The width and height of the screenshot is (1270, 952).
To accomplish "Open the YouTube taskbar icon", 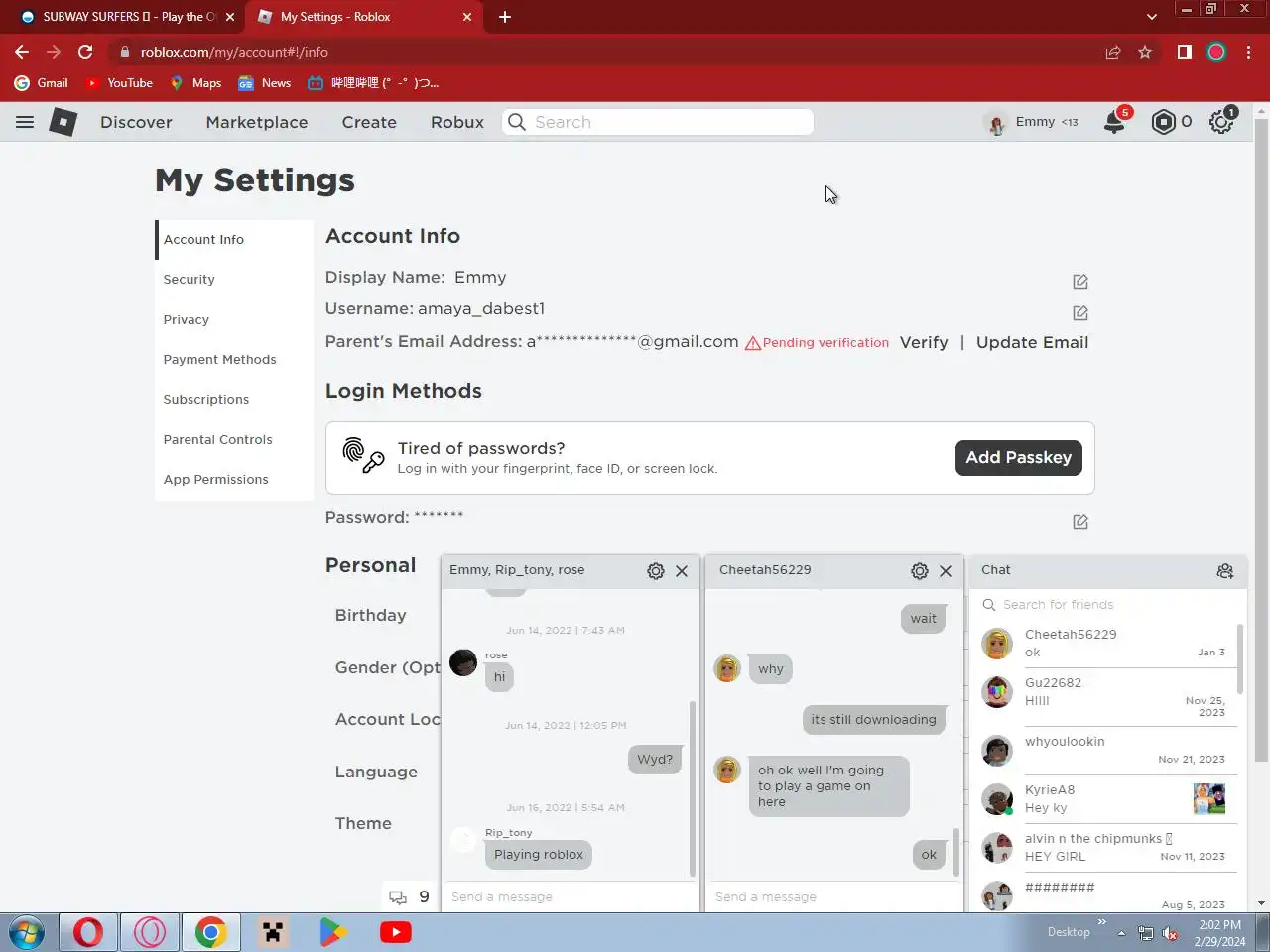I will [395, 932].
